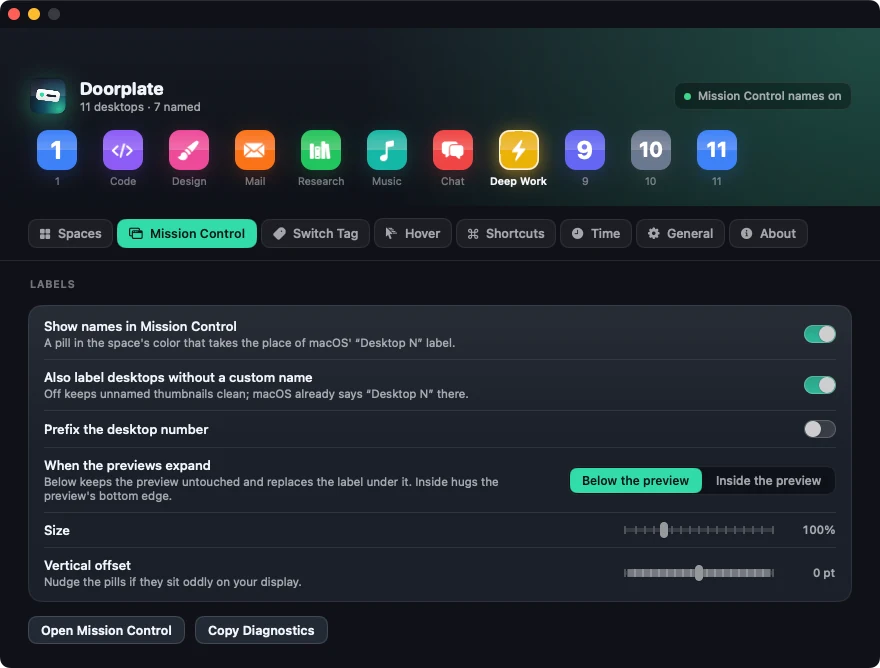Viewport: 880px width, 668px height.
Task: Click the Mission Control names on badge
Action: point(763,96)
